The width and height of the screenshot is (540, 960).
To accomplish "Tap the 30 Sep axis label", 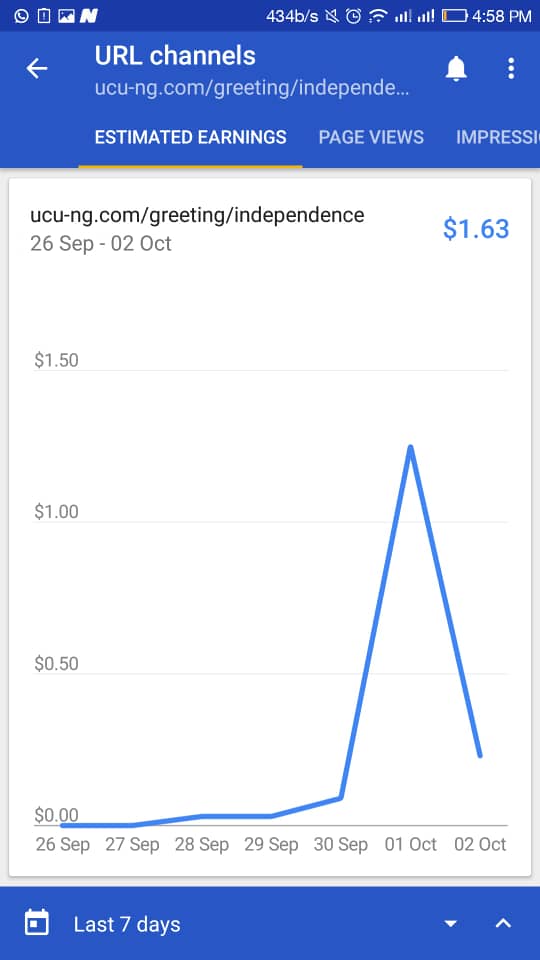I will click(340, 845).
